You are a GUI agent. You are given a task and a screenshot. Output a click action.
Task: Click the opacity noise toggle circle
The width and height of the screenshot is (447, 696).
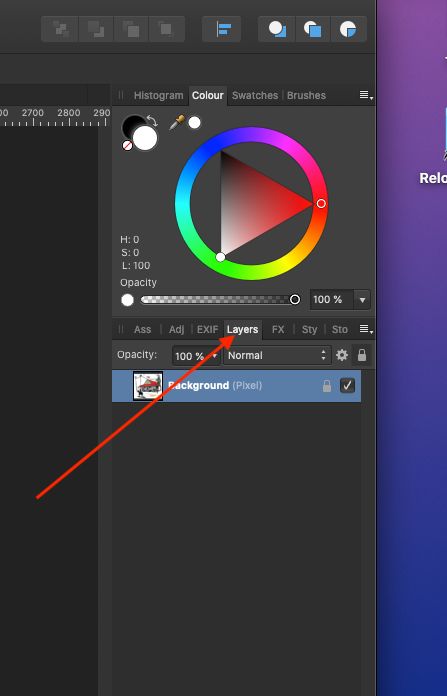127,300
